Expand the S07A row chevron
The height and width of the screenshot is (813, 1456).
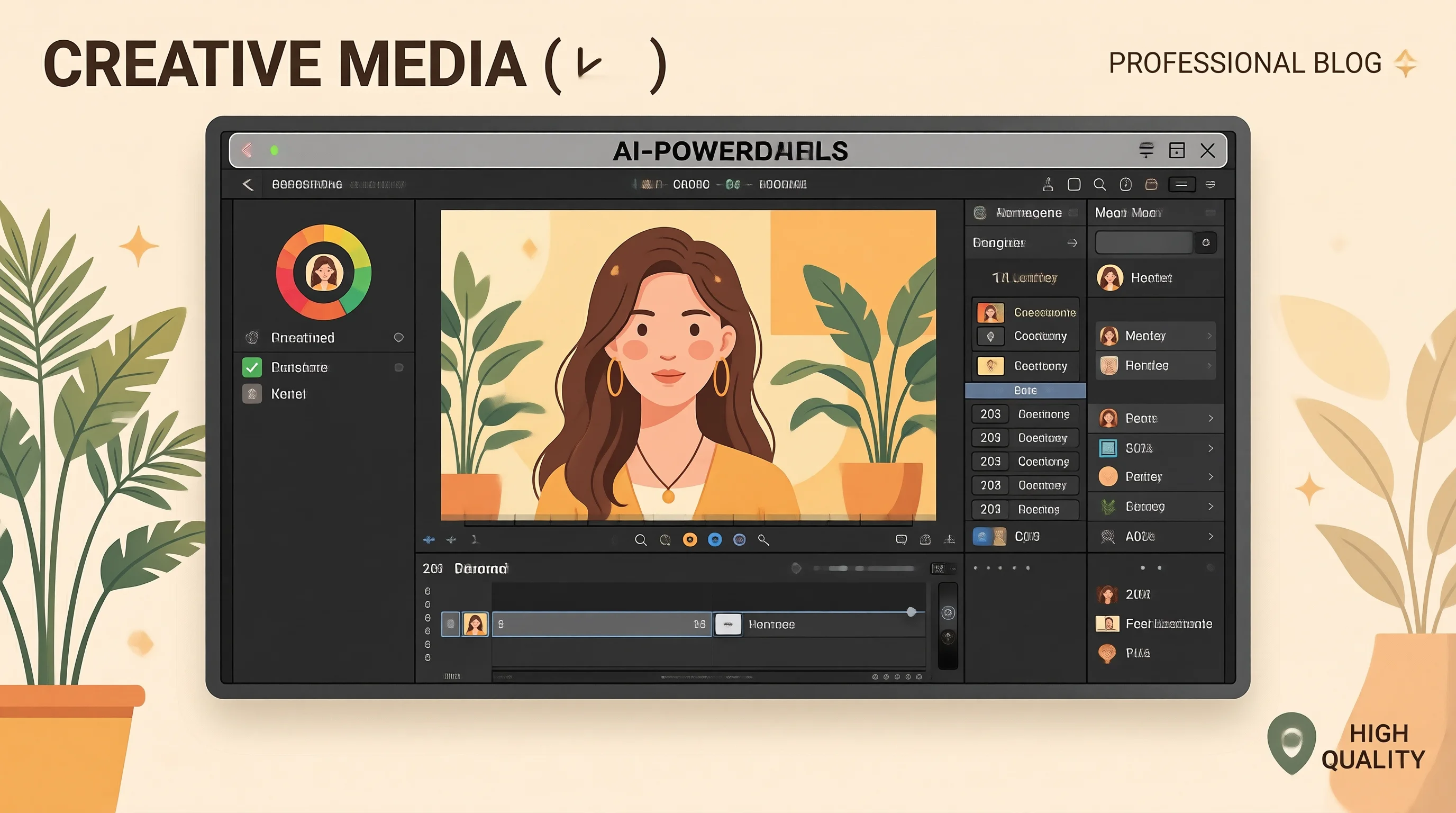(x=1210, y=448)
